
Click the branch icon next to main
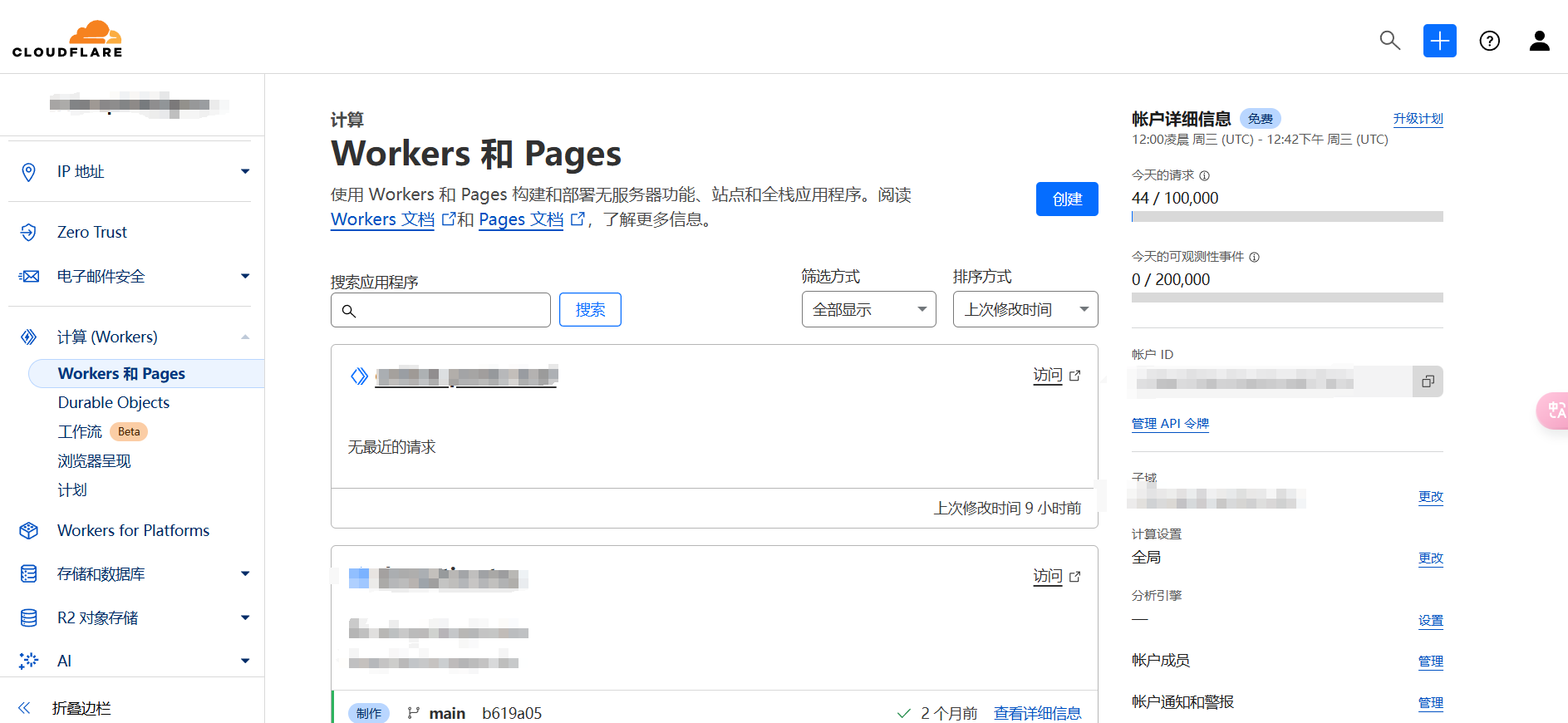coord(413,713)
